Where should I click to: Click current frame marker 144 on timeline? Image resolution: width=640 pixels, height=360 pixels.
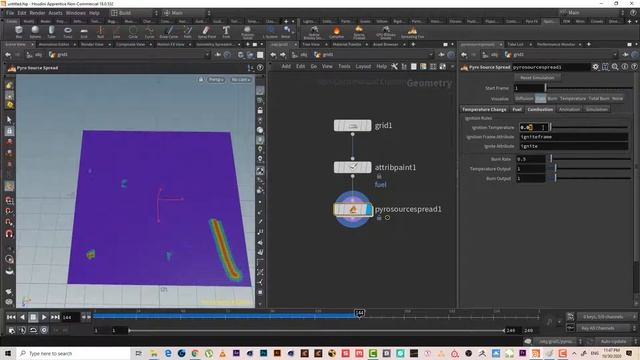[x=359, y=313]
